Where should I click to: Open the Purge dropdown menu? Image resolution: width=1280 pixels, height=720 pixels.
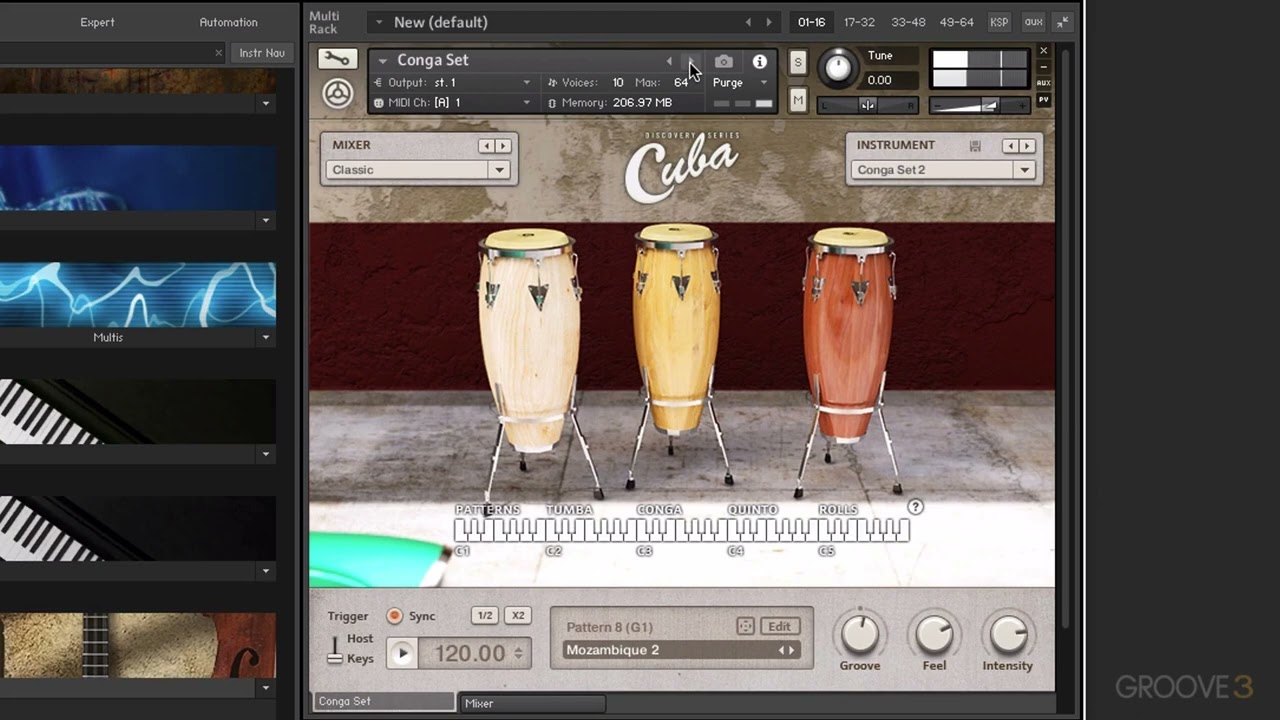tap(740, 83)
